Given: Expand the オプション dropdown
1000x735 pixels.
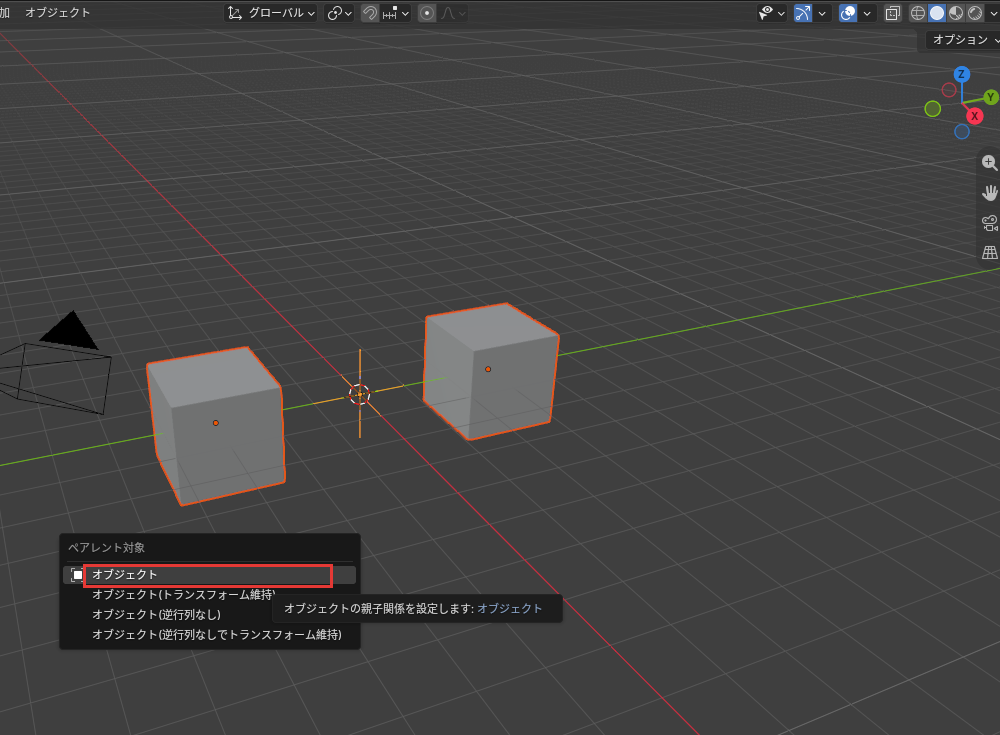Looking at the screenshot, I should click(x=963, y=40).
